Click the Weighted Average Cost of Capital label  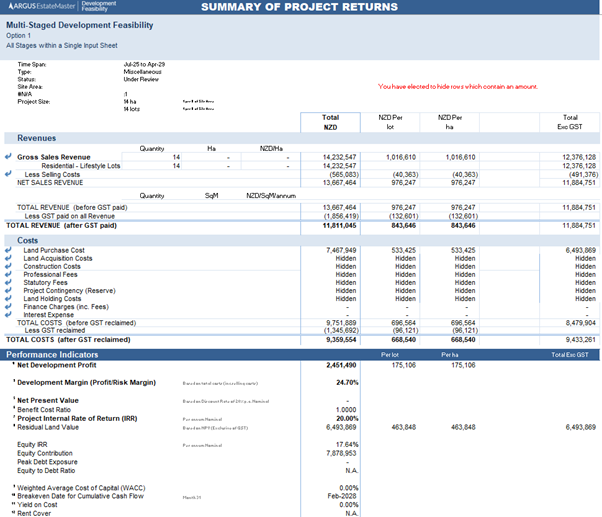(81, 488)
